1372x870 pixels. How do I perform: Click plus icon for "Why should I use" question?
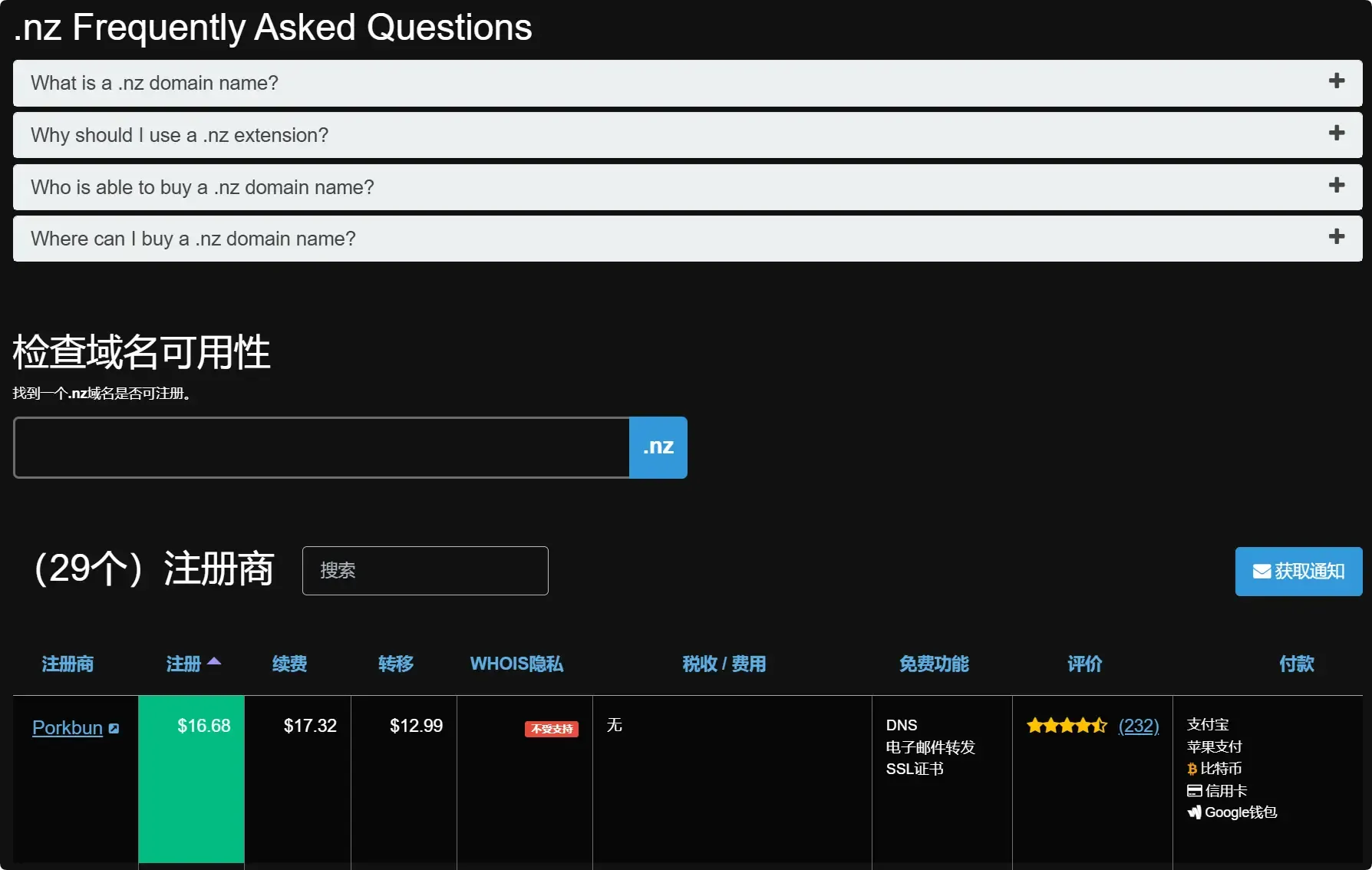[x=1336, y=133]
